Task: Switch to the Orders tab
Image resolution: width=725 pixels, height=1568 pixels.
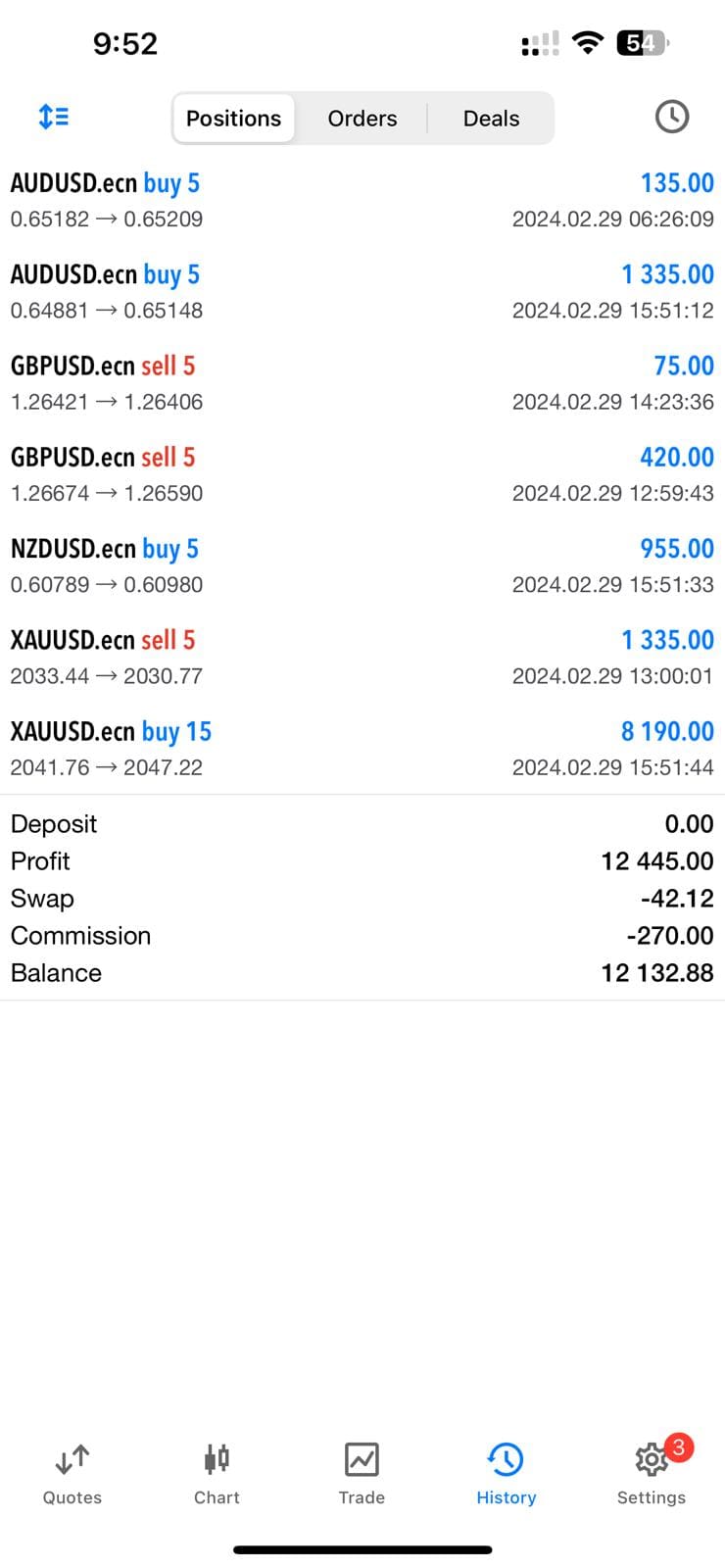Action: point(362,119)
